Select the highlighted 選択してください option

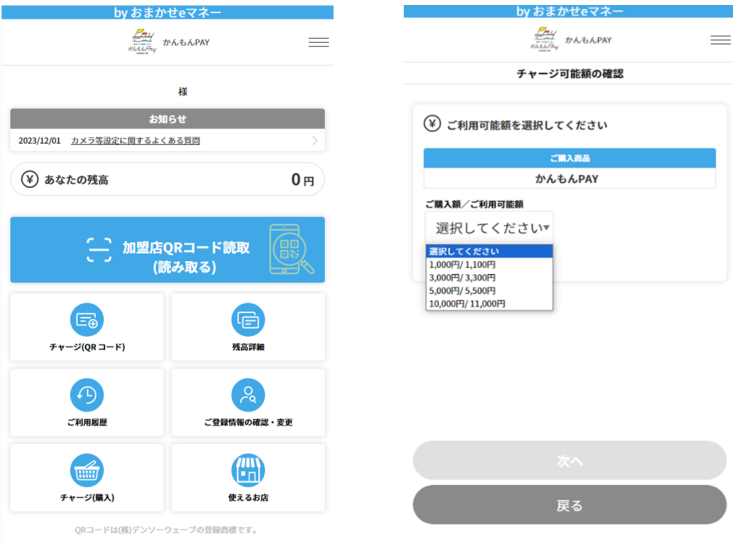coord(489,251)
